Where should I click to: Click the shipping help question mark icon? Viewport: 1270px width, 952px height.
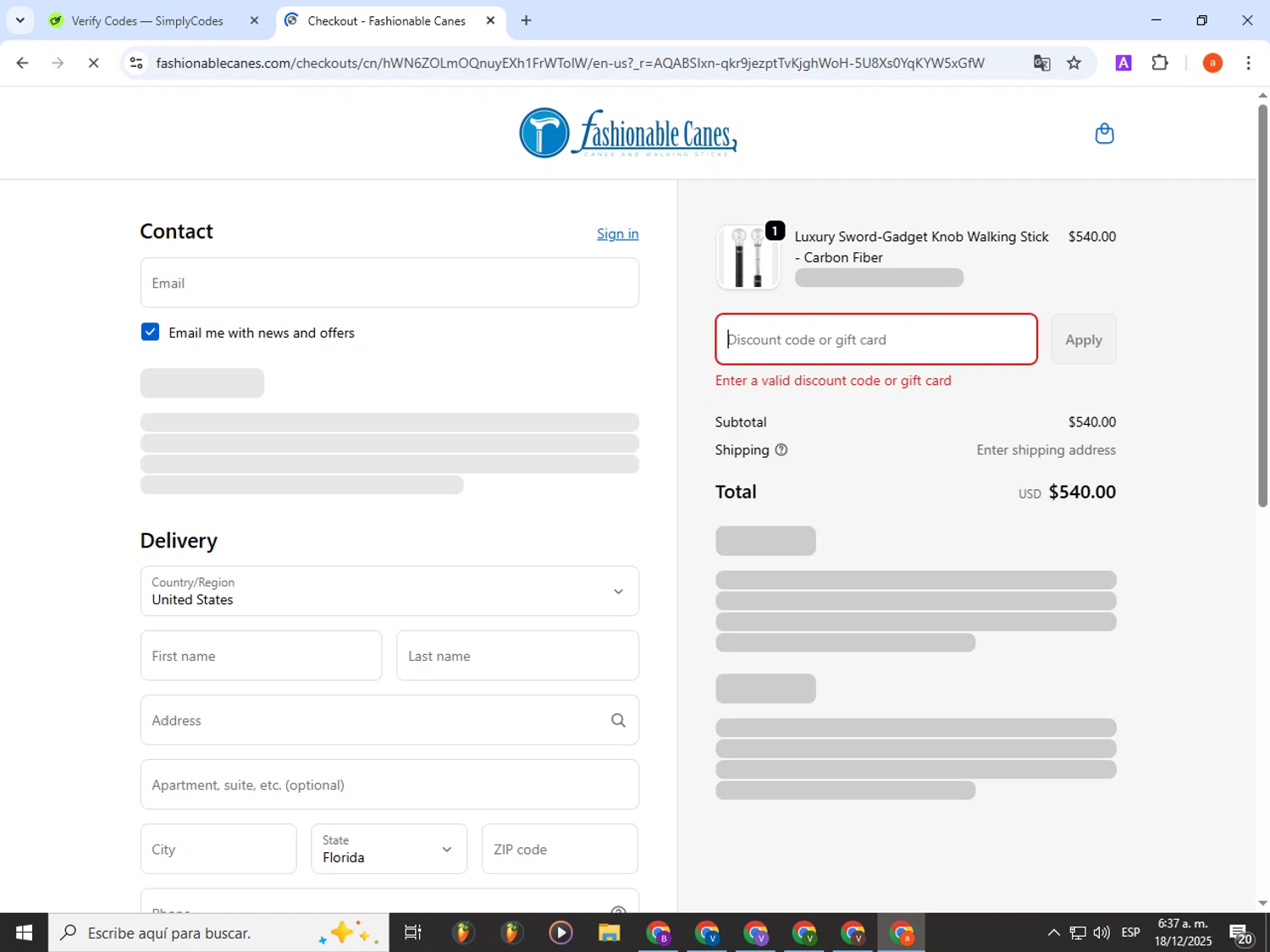(781, 450)
